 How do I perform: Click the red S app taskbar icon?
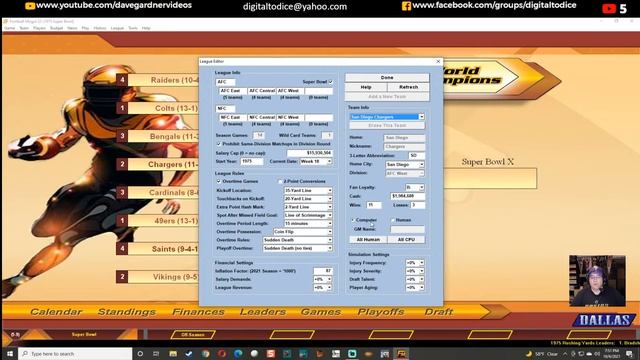(x=271, y=353)
